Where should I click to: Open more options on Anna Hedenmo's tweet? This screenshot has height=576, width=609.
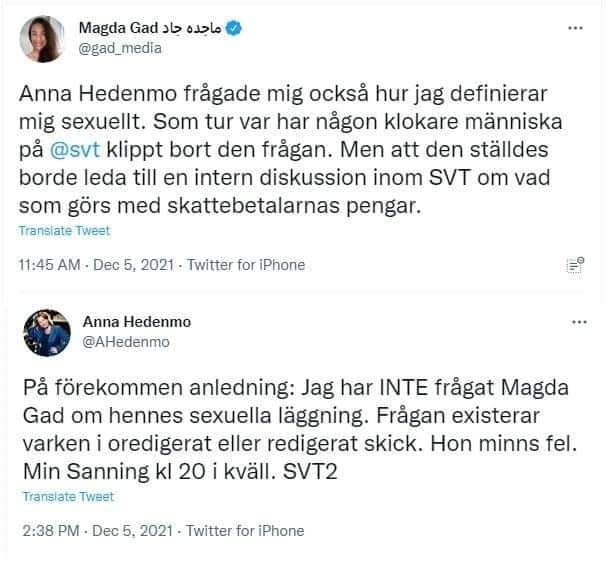[x=579, y=323]
